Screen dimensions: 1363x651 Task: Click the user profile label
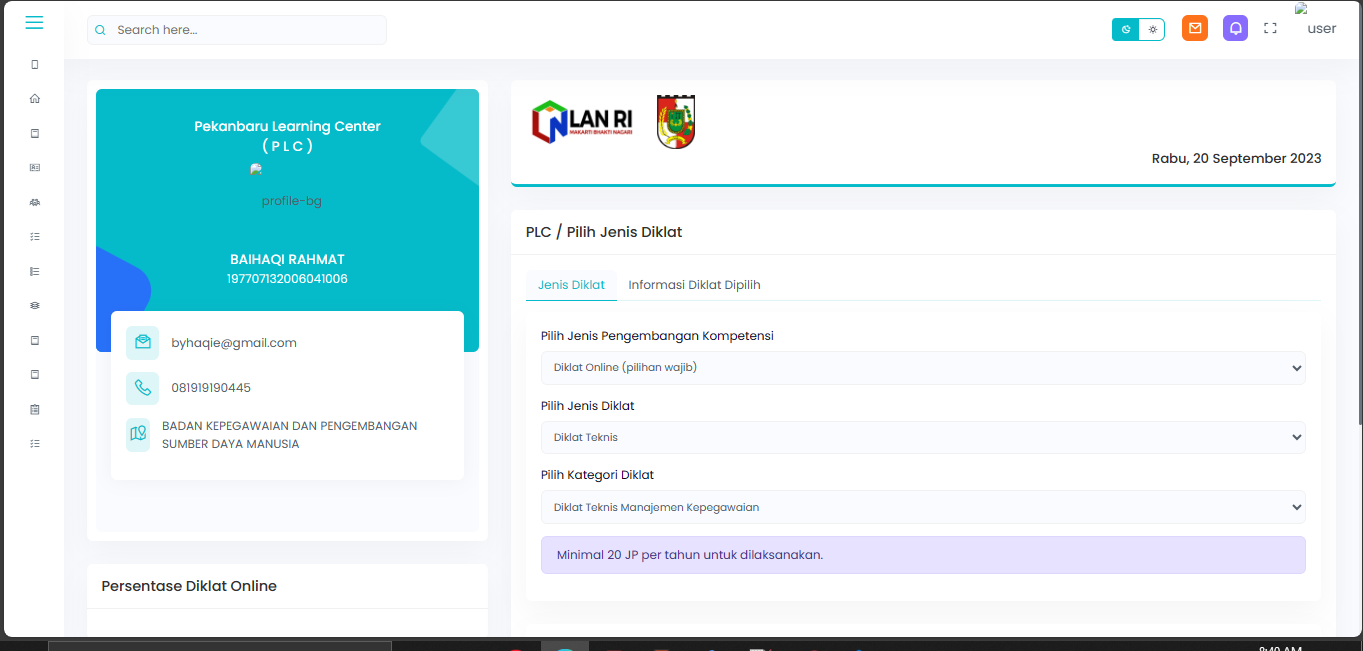[1321, 29]
